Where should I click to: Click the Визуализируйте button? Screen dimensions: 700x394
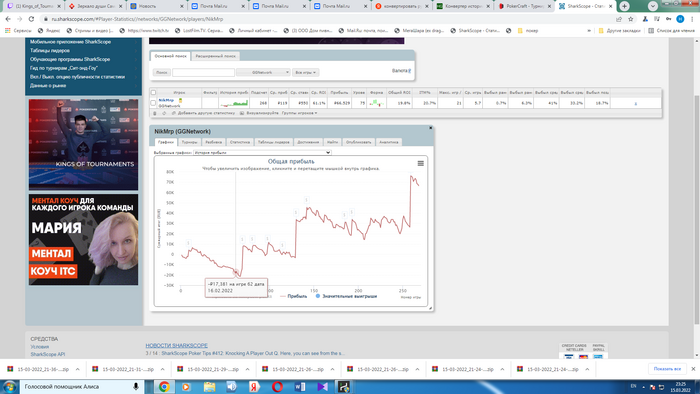pos(259,113)
